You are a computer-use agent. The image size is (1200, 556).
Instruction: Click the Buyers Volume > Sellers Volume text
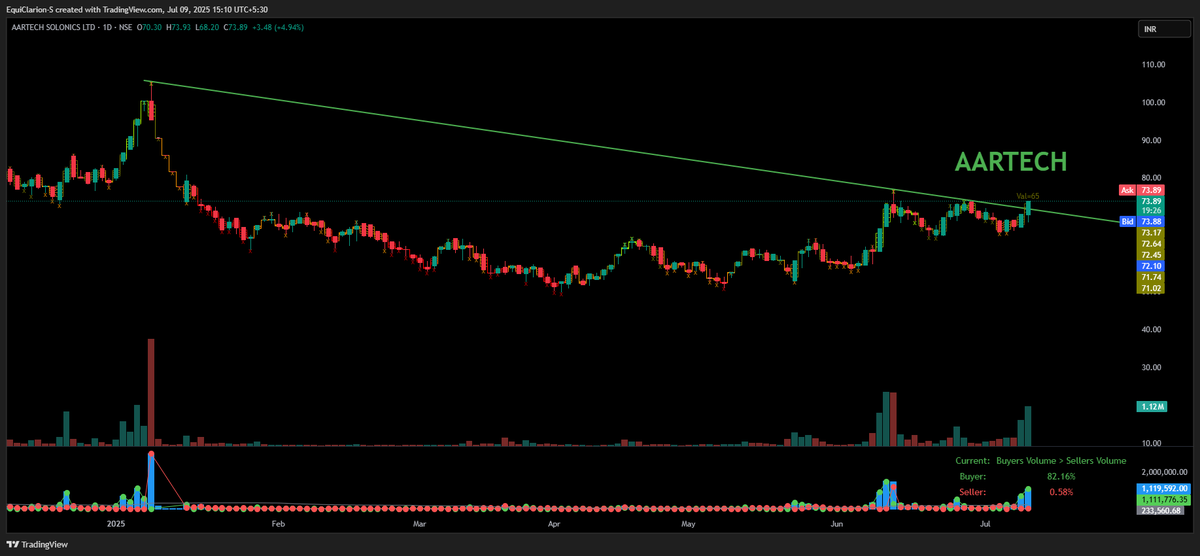[1061, 461]
